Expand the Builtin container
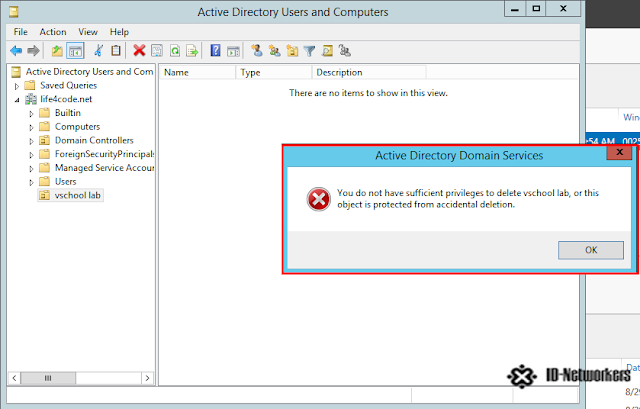 tap(31, 114)
